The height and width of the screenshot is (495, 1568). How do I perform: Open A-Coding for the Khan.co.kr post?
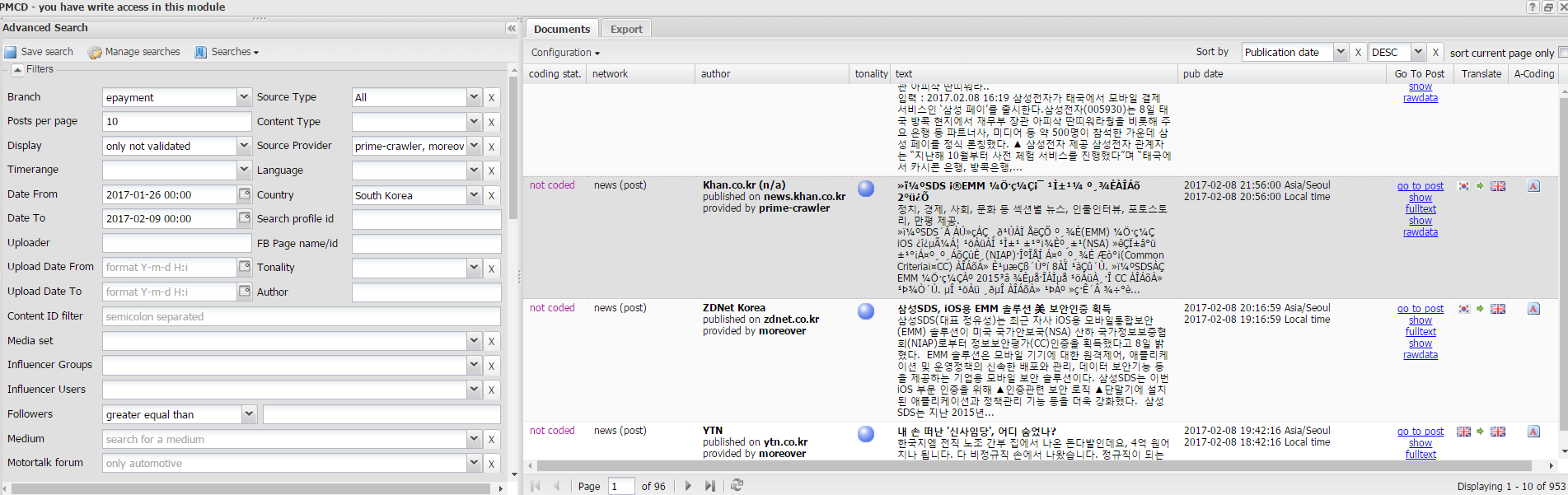1533,186
